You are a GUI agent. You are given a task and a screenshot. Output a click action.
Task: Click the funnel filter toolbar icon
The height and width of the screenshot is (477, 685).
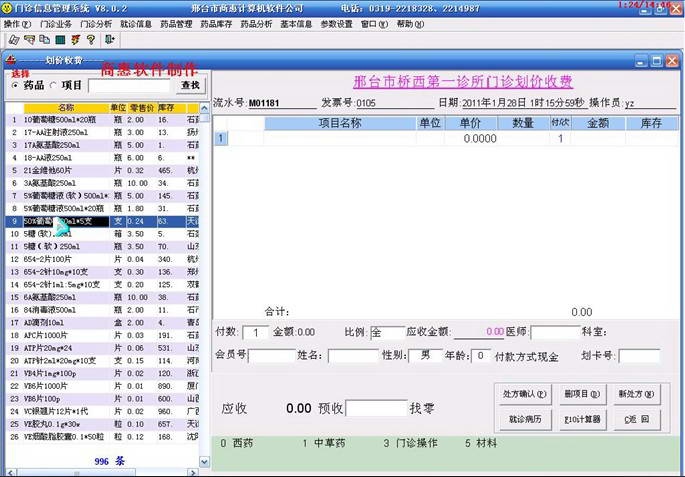pos(29,40)
